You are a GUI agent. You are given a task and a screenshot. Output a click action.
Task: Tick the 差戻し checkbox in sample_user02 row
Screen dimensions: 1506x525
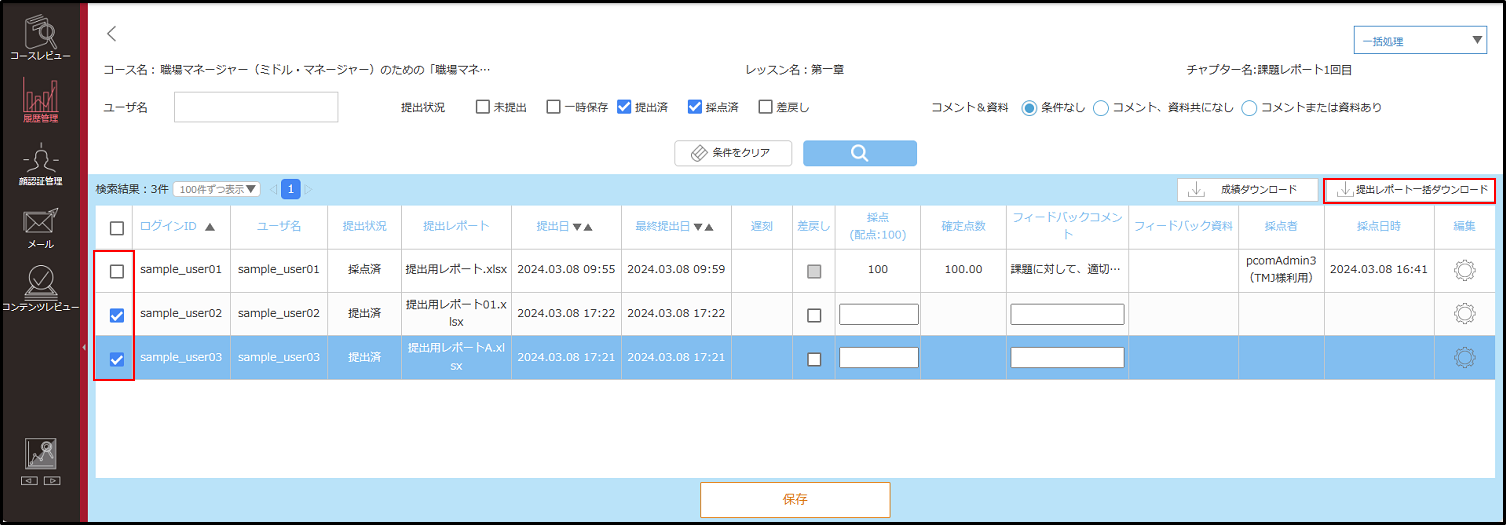[x=814, y=315]
